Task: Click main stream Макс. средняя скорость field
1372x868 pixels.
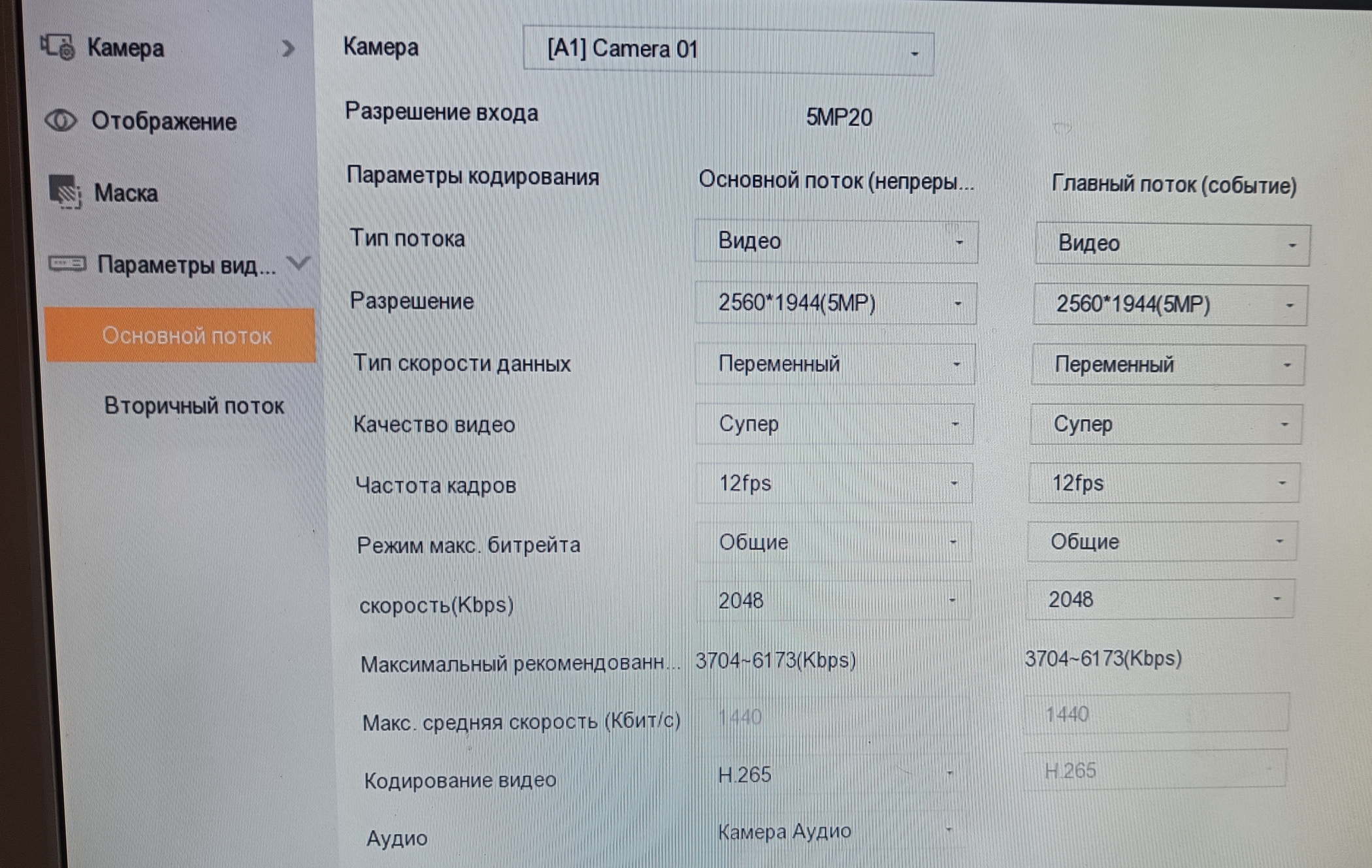Action: click(831, 717)
